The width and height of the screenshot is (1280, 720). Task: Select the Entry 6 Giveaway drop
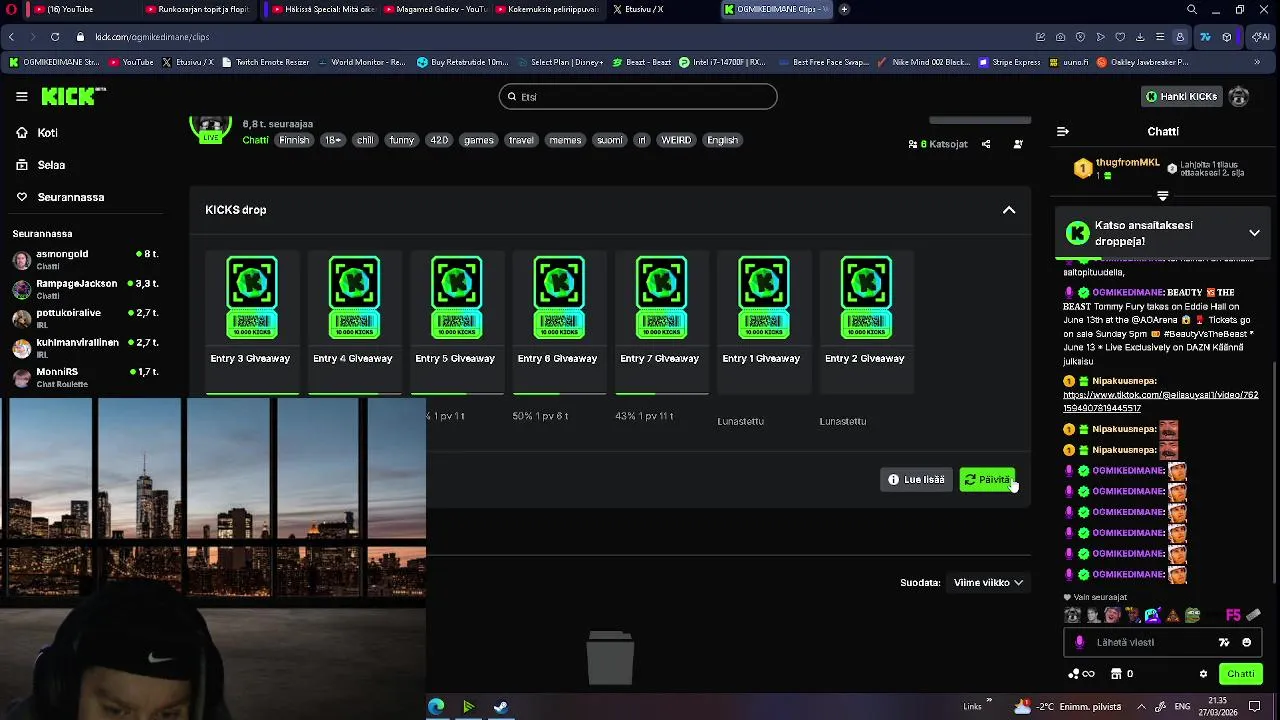[x=557, y=320]
